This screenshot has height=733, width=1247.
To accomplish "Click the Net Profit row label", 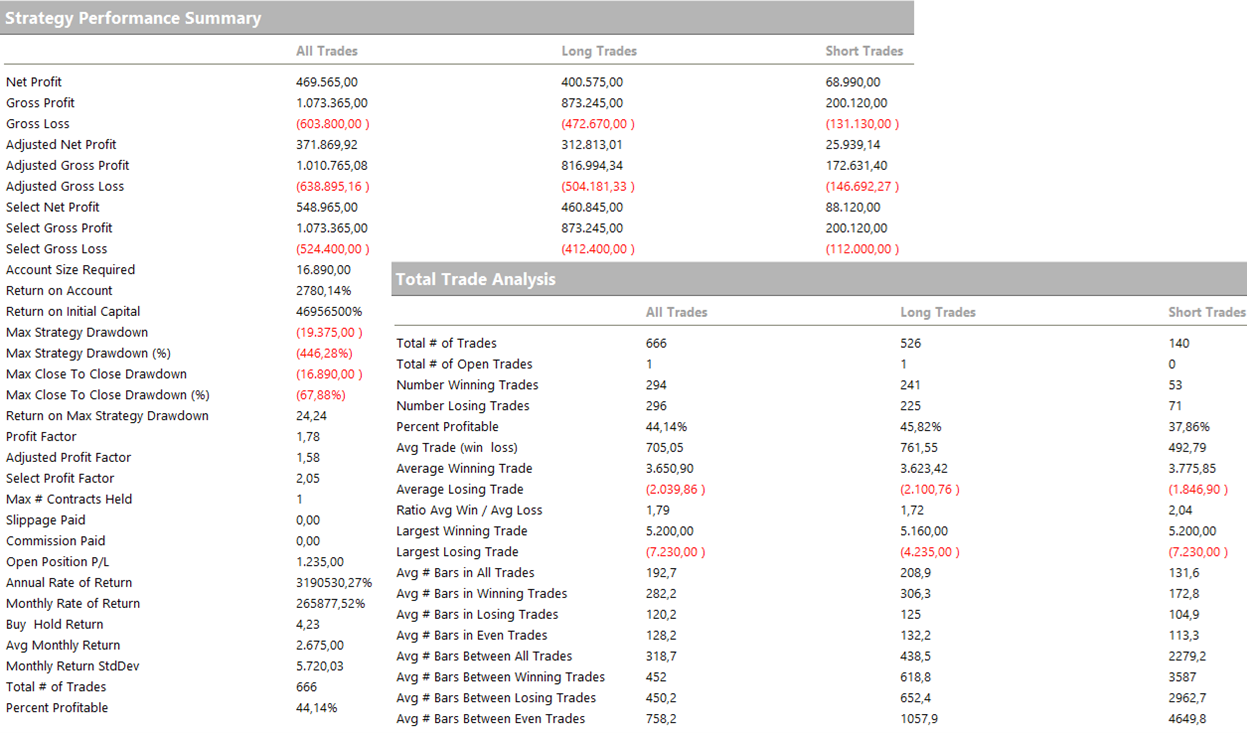I will tap(34, 82).
